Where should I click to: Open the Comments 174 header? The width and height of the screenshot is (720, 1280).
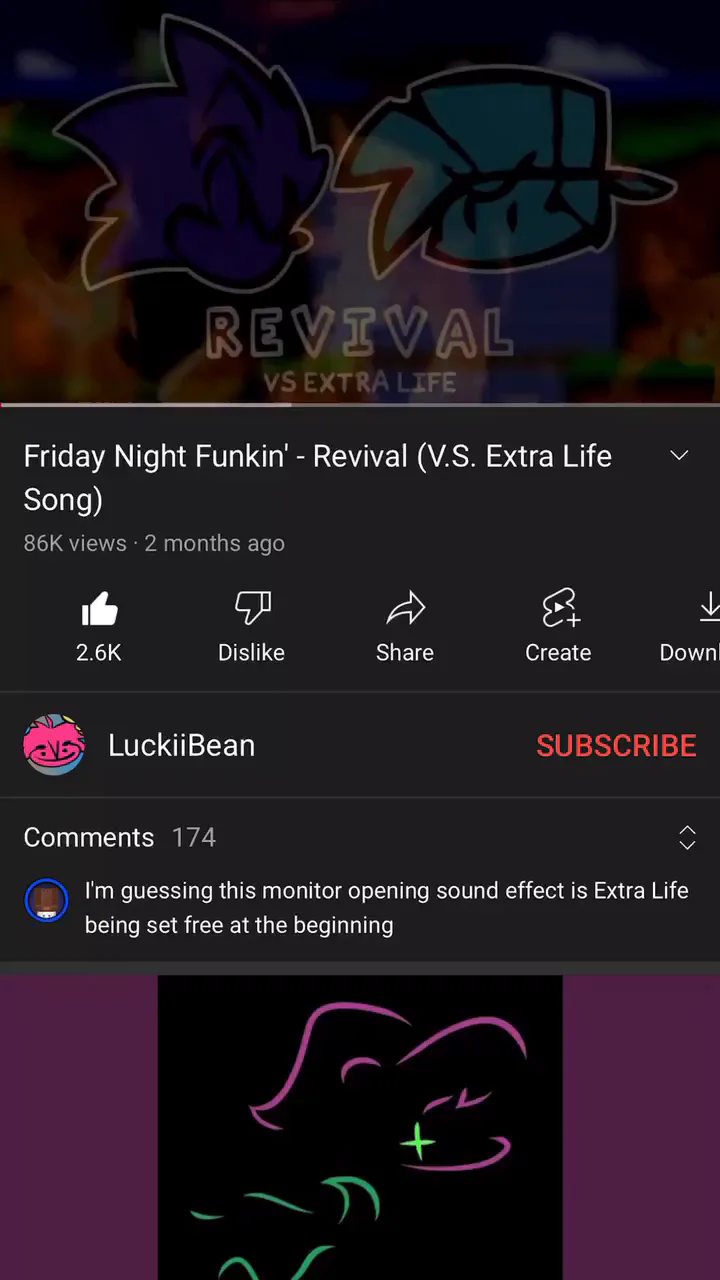[x=120, y=837]
